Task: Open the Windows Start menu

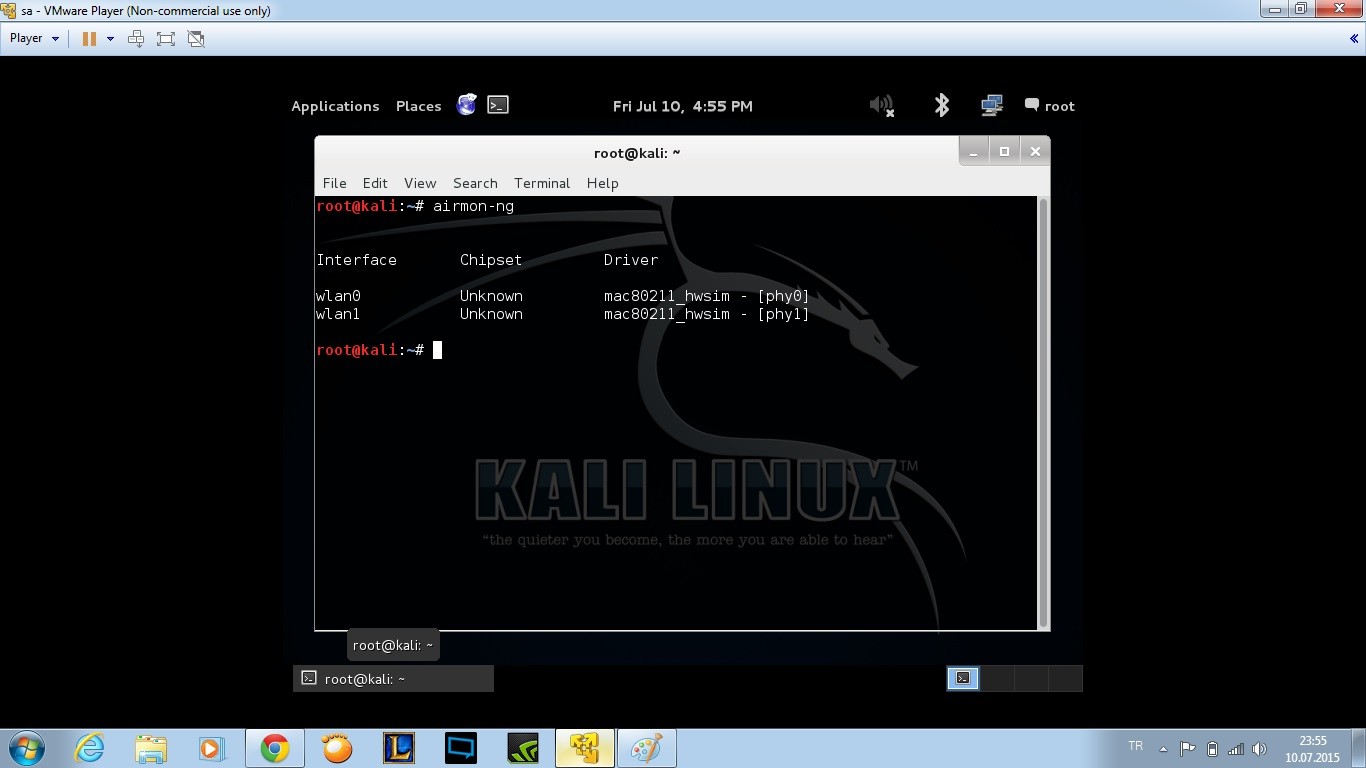Action: [26, 748]
